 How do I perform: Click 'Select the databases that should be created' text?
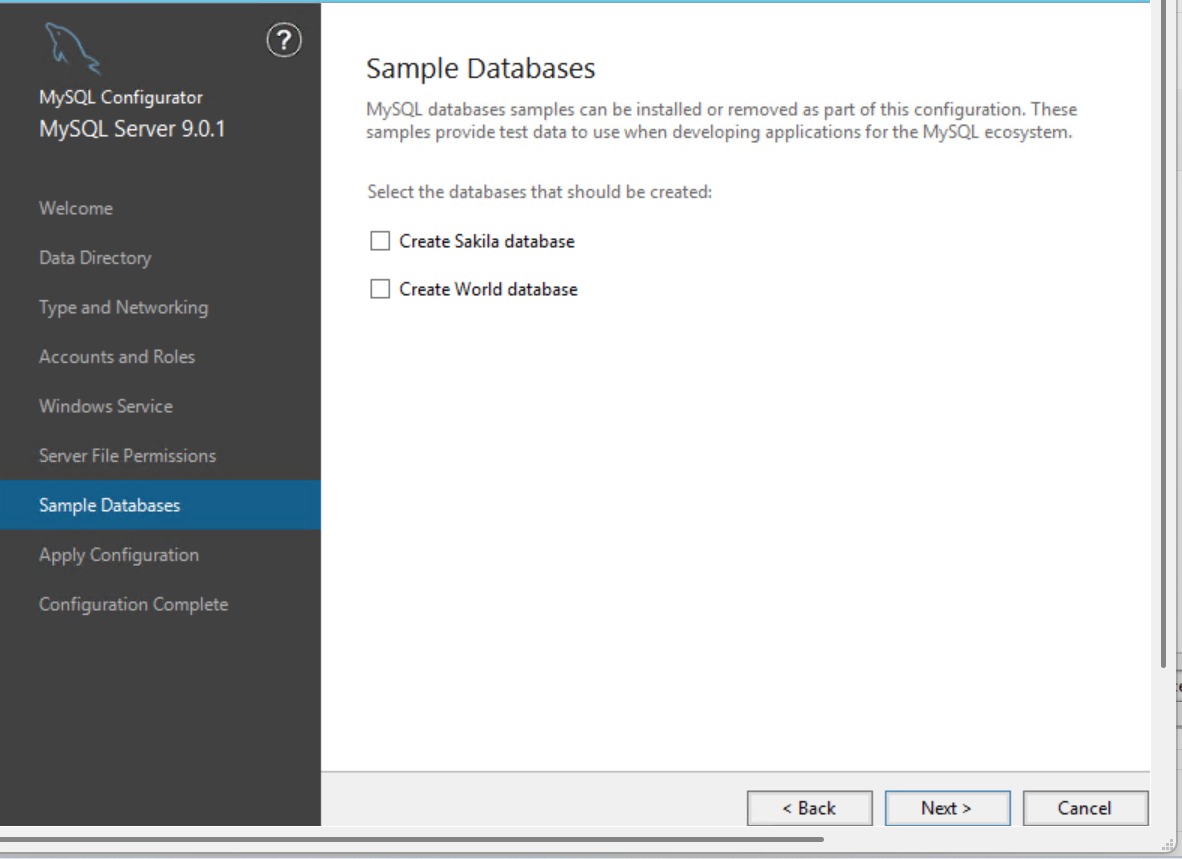click(x=540, y=192)
